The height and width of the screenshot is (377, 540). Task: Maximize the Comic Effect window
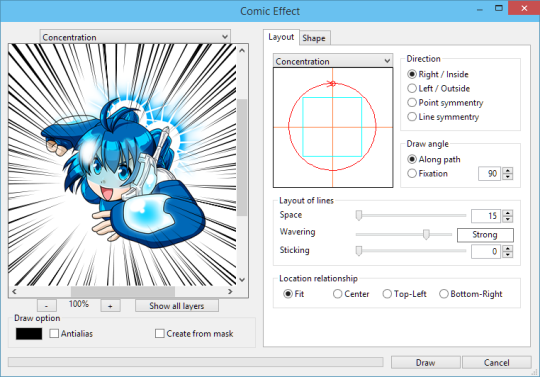tap(499, 8)
